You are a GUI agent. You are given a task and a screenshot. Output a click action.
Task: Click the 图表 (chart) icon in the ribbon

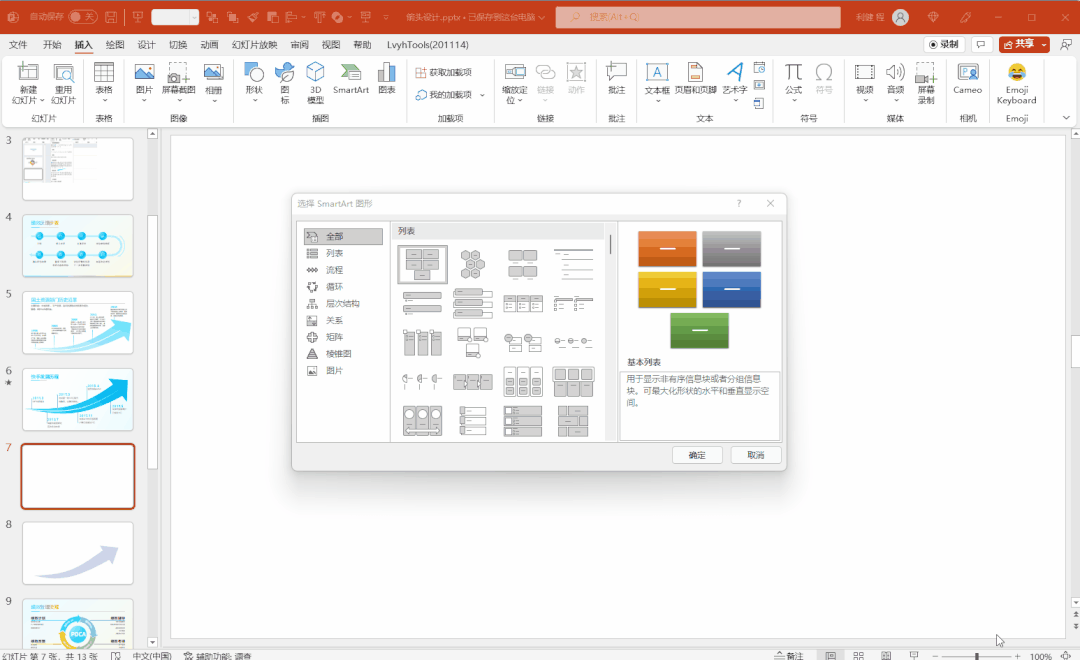387,78
